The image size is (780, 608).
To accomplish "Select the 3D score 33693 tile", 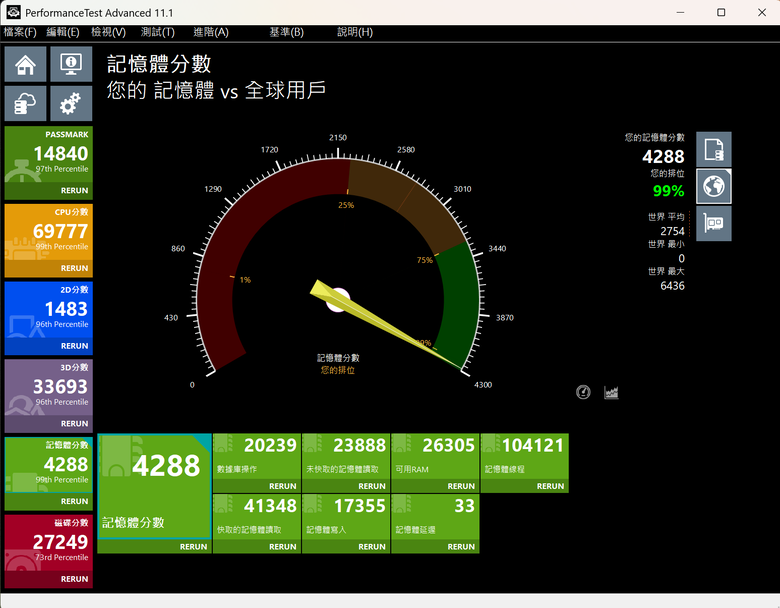I will 49,388.
